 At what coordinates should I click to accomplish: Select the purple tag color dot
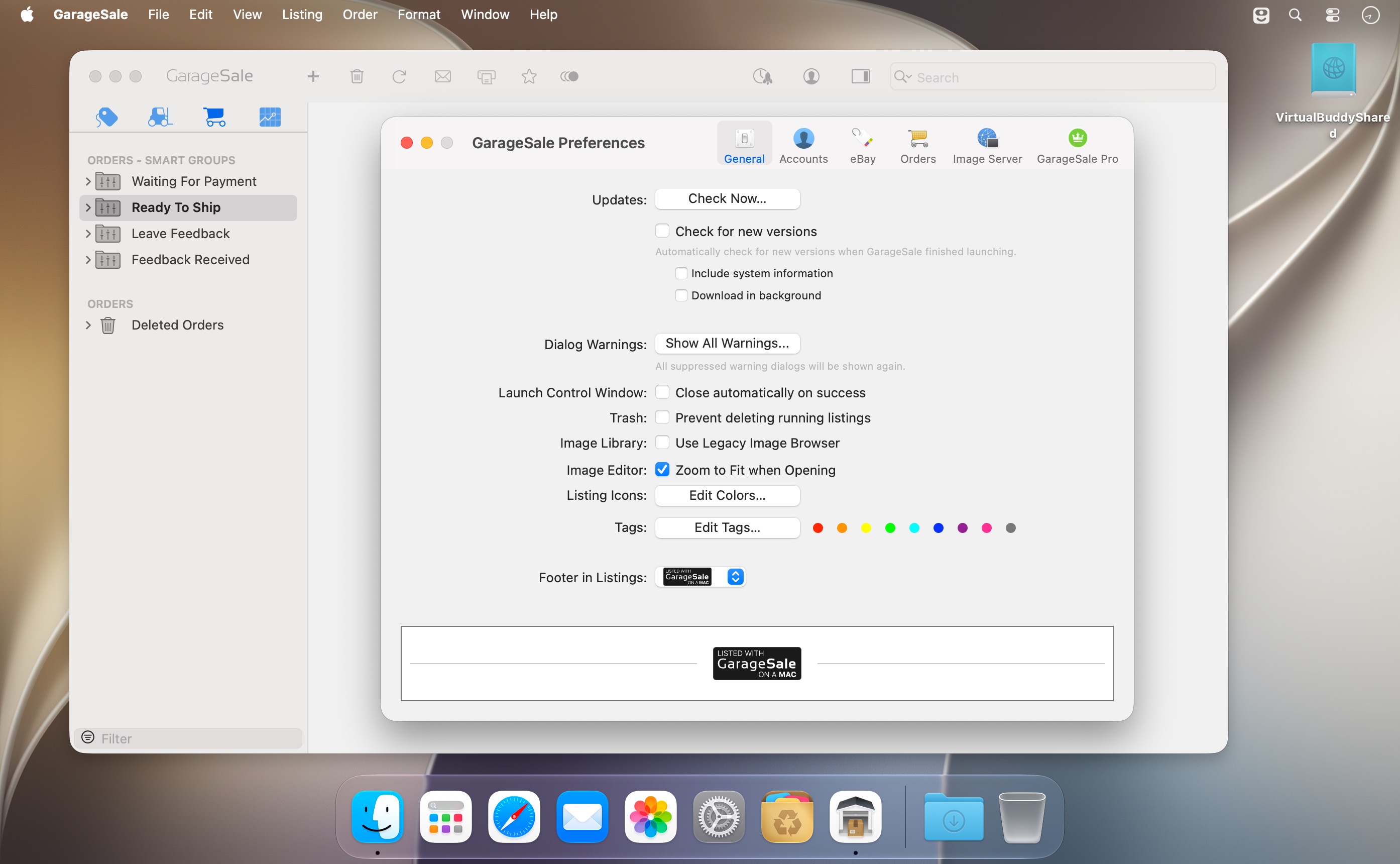[x=963, y=527]
